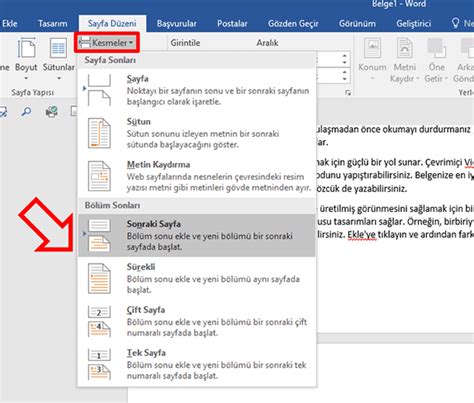Screen dimensions: 474x403
Task: Select the Metin Kaydırma break option
Action: pyautogui.click(x=197, y=176)
